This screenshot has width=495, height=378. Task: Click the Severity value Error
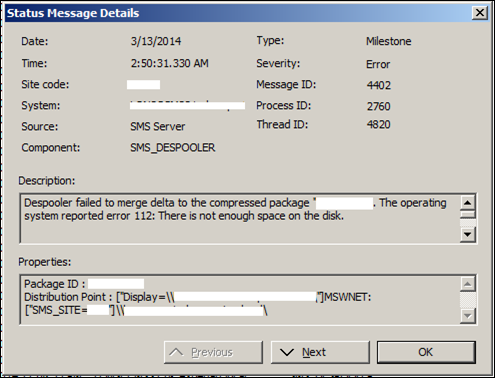pos(378,64)
